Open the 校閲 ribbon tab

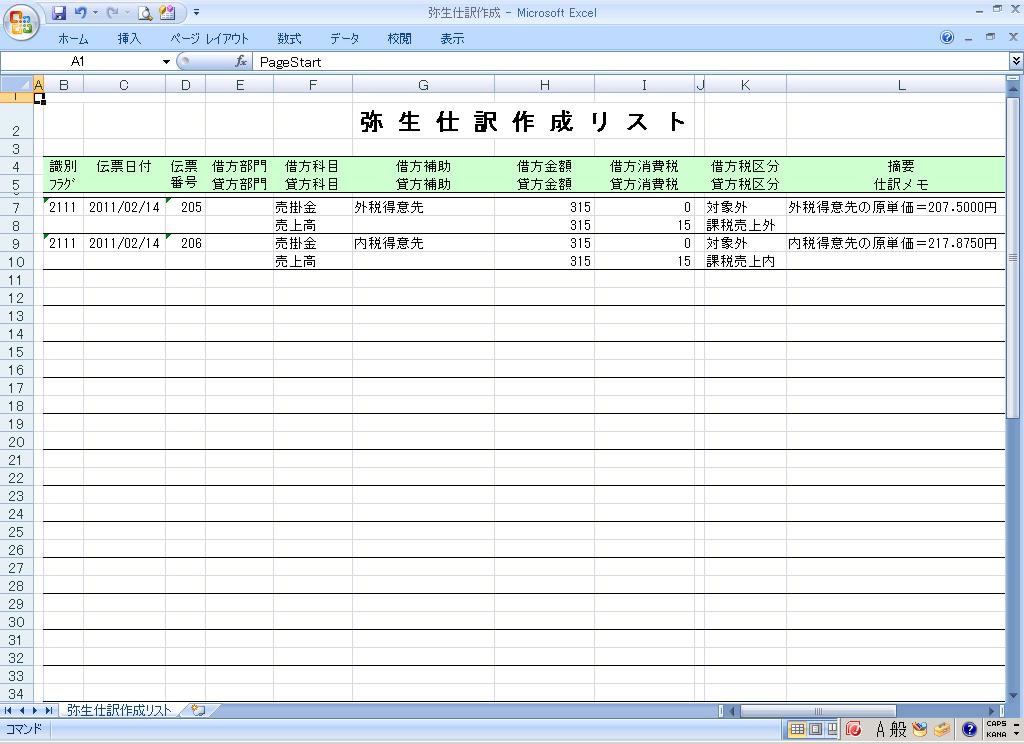click(399, 39)
